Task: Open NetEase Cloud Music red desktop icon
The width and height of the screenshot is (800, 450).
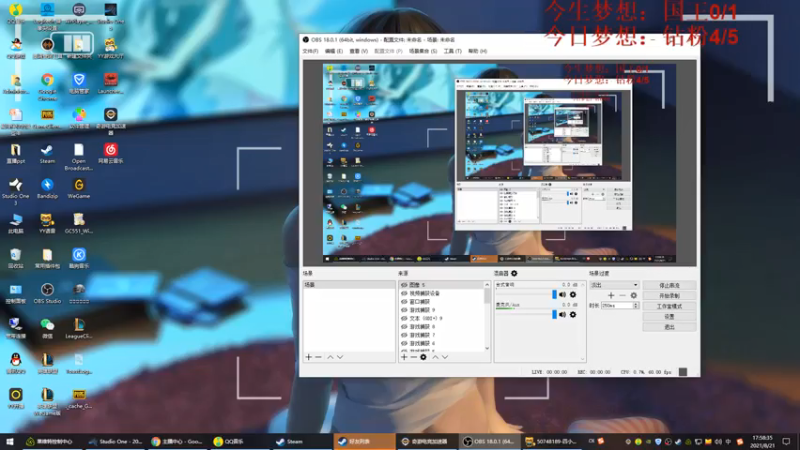Action: (110, 154)
